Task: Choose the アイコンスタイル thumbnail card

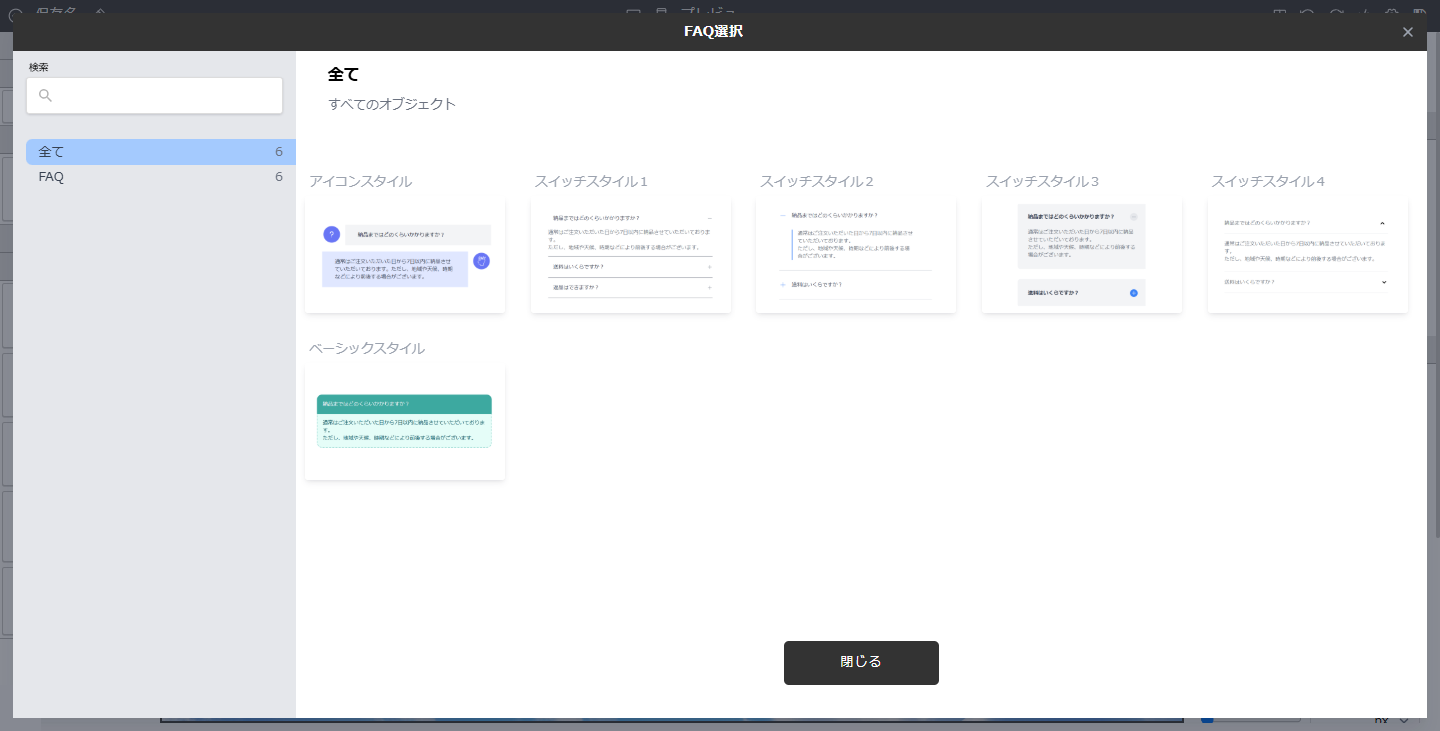Action: click(405, 256)
